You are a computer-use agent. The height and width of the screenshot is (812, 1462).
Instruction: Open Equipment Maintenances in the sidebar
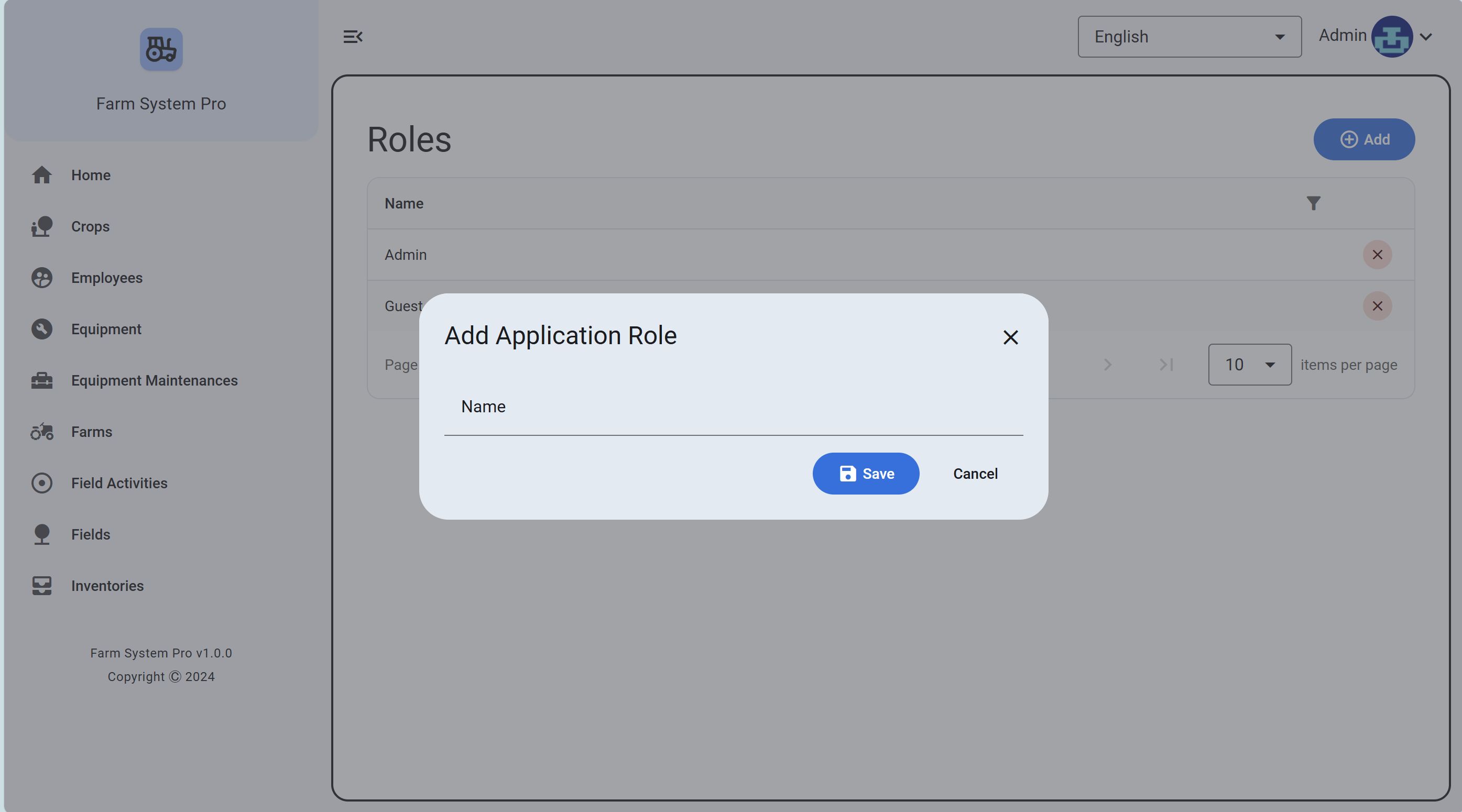pyautogui.click(x=154, y=381)
